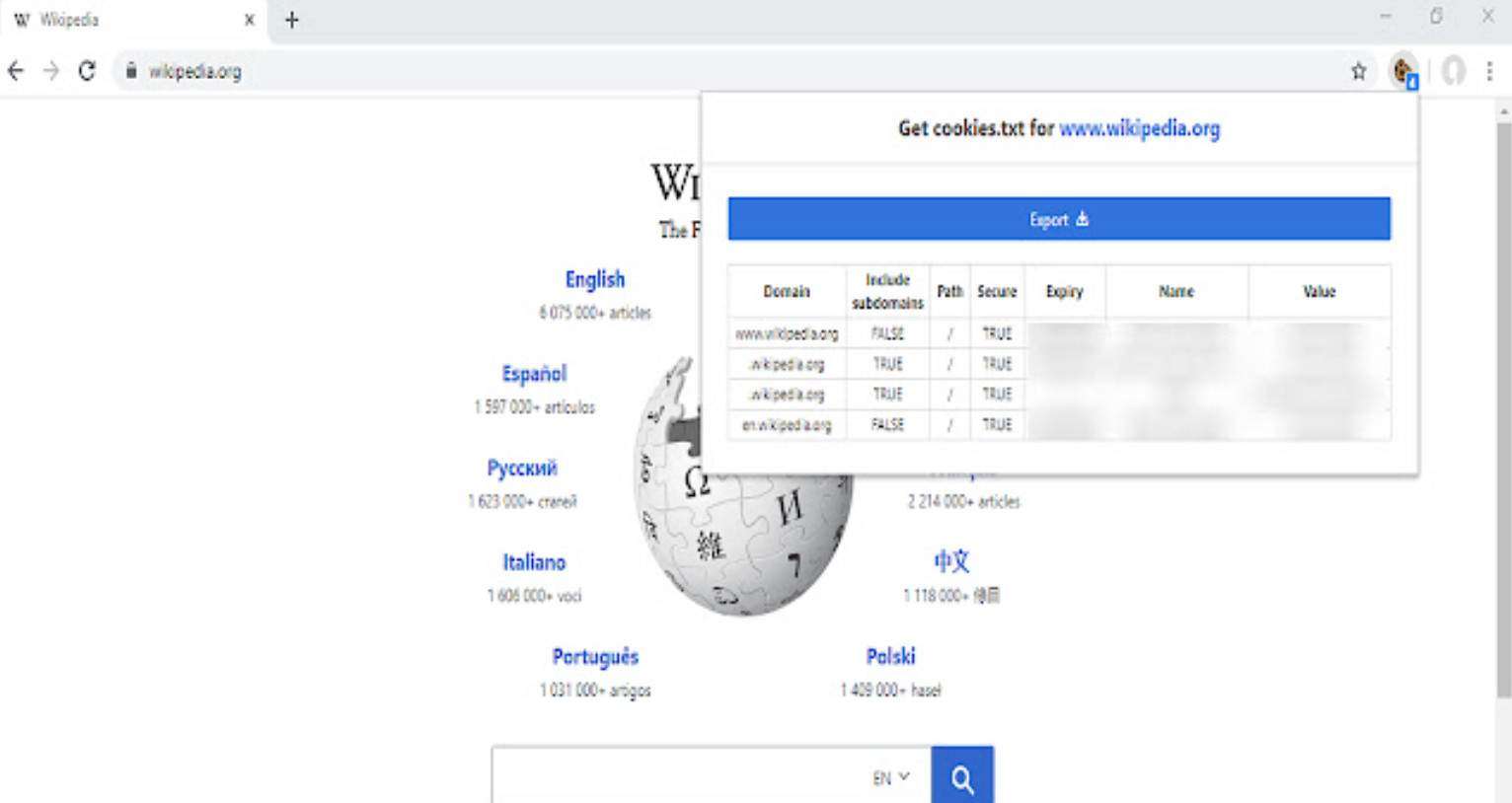Click the "Get cookies.txt for" heading text
Screen dimensions: 1512x803
(976, 128)
